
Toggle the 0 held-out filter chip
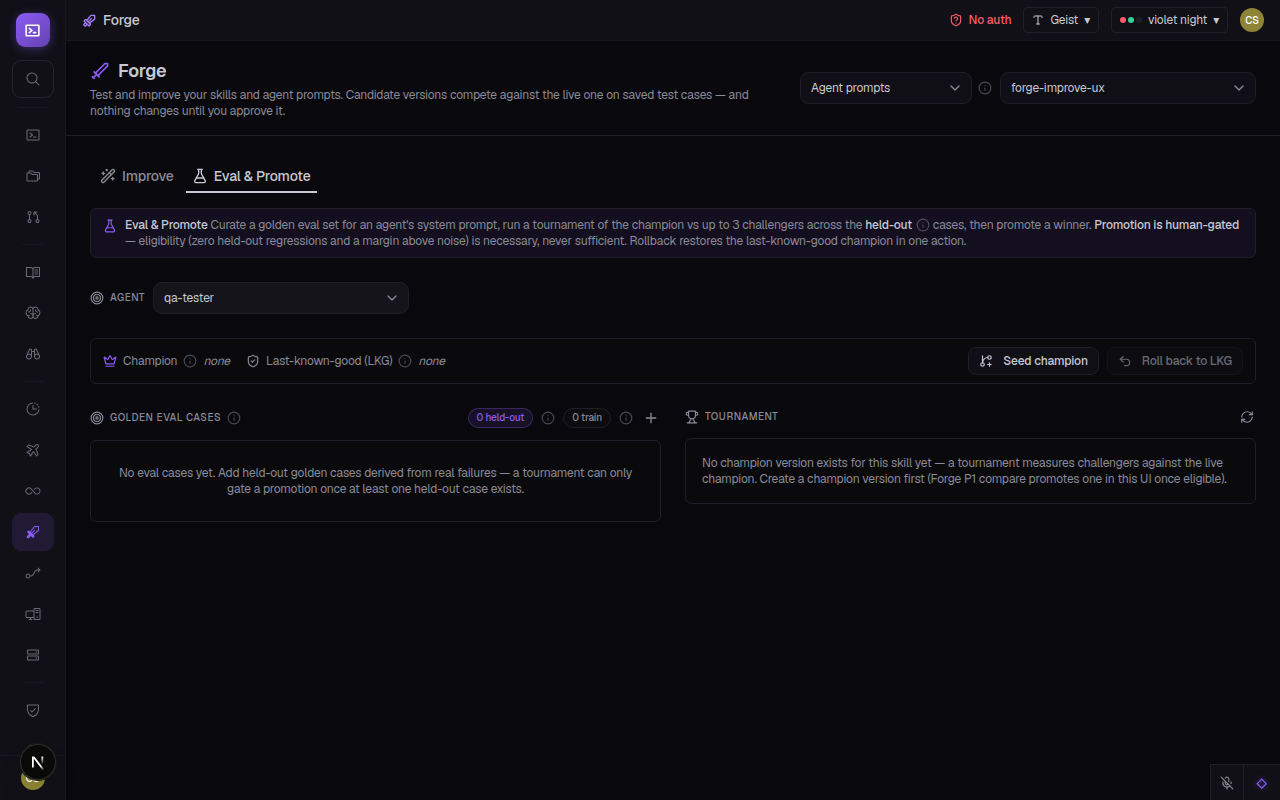(x=500, y=418)
